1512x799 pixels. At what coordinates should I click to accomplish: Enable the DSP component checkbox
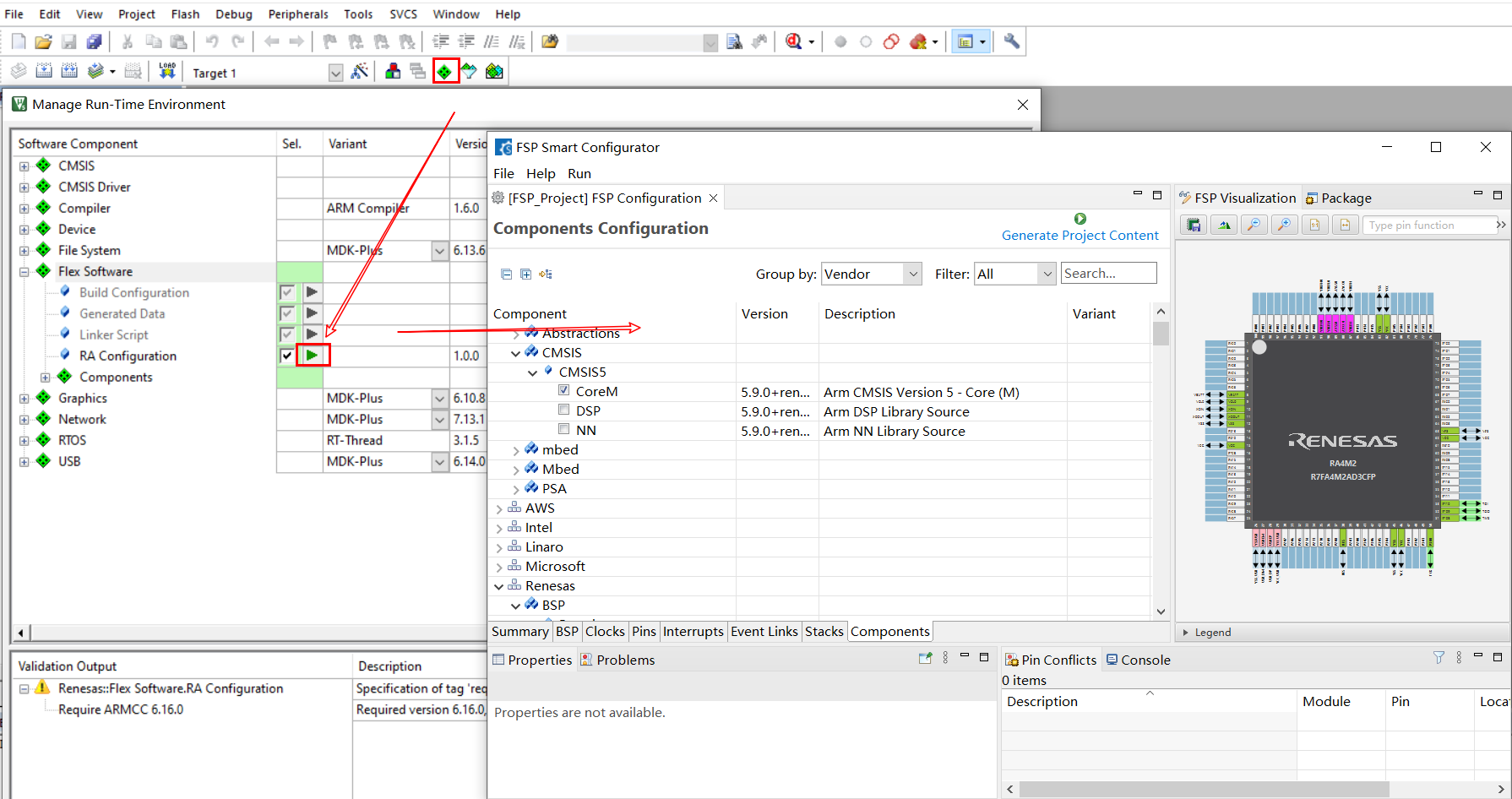(563, 410)
